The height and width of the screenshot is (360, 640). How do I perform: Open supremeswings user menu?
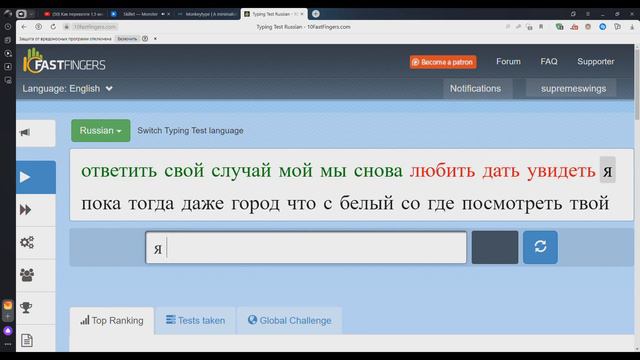pyautogui.click(x=573, y=89)
